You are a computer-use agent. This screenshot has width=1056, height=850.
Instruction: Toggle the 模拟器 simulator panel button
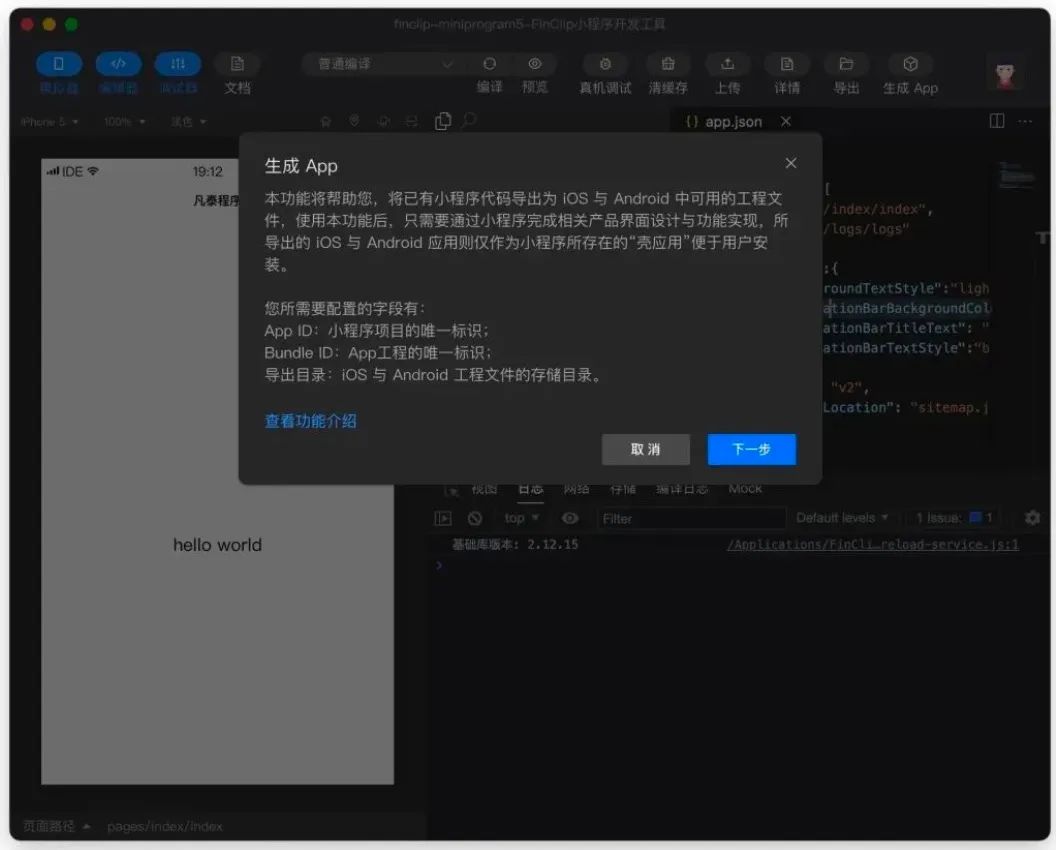click(x=59, y=64)
